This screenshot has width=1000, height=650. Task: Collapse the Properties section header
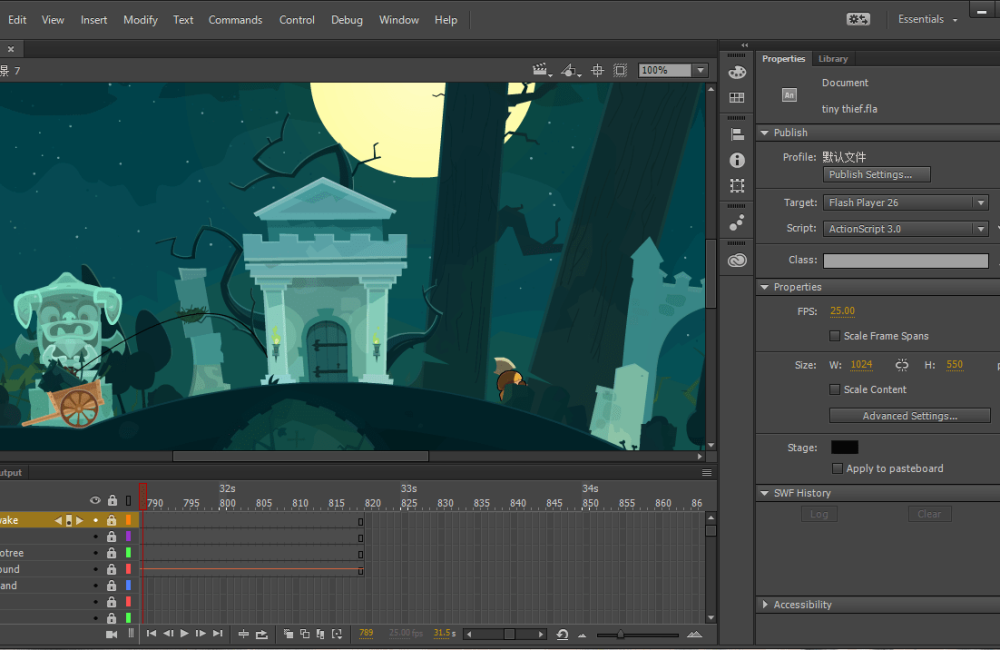click(x=765, y=287)
